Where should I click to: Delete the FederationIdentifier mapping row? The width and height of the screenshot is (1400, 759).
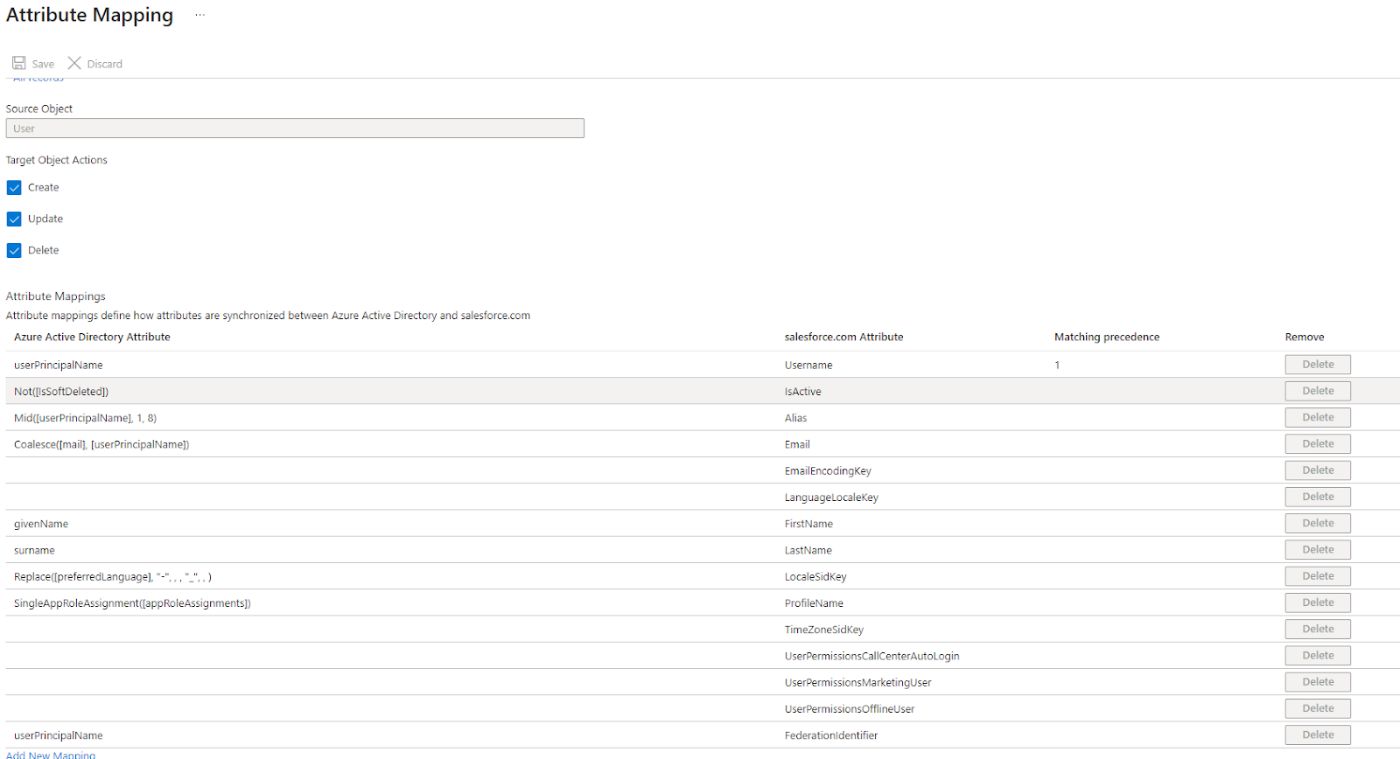coord(1317,735)
